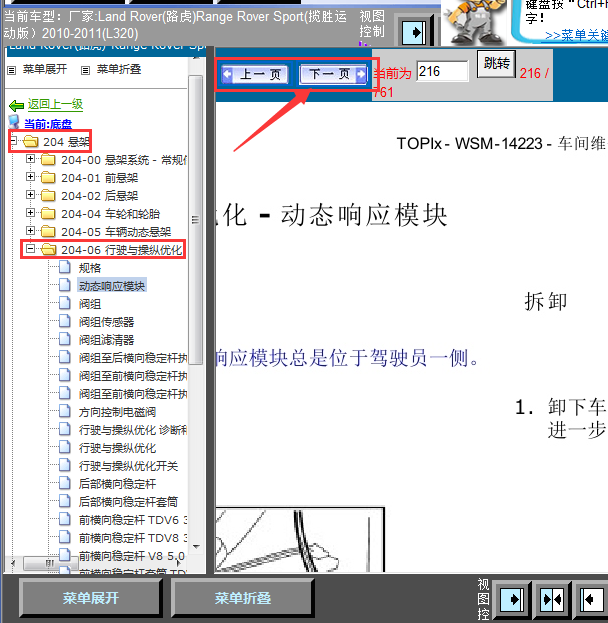The height and width of the screenshot is (623, 608).
Task: Open the 返回上一级 link
Action: 55,104
